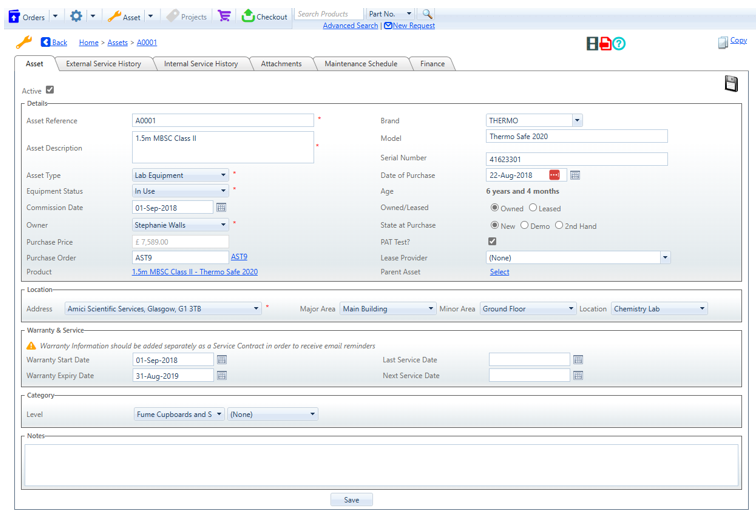Screen dimensions: 756x512
Task: Toggle the Active checkbox
Action: (50, 90)
